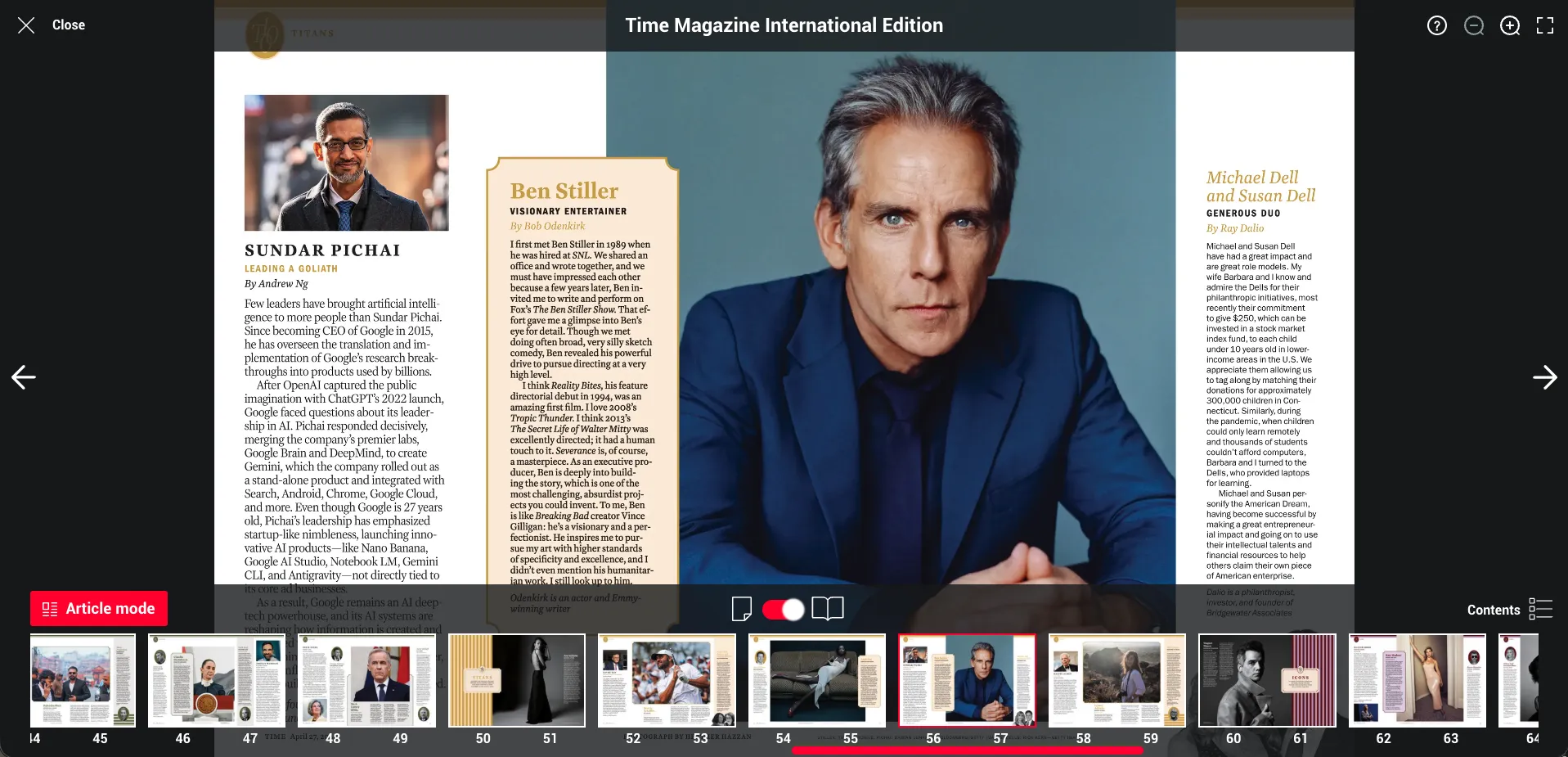Screen dimensions: 1568x757
Task: Click the Contents list icon
Action: pyautogui.click(x=1541, y=609)
